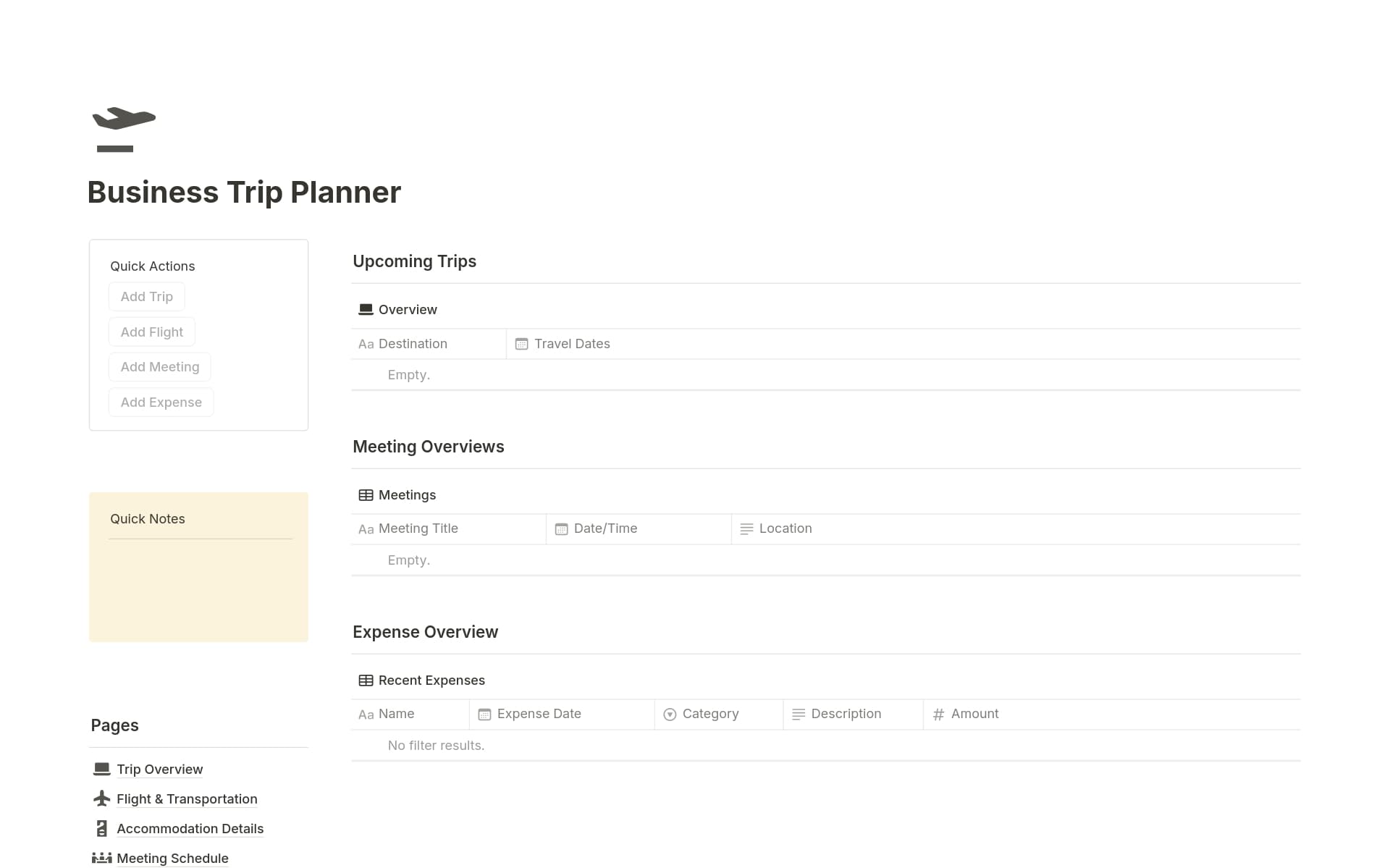Screen dimensions: 1390x868
Task: Click the people icon beside Meeting Schedule
Action: pyautogui.click(x=102, y=858)
